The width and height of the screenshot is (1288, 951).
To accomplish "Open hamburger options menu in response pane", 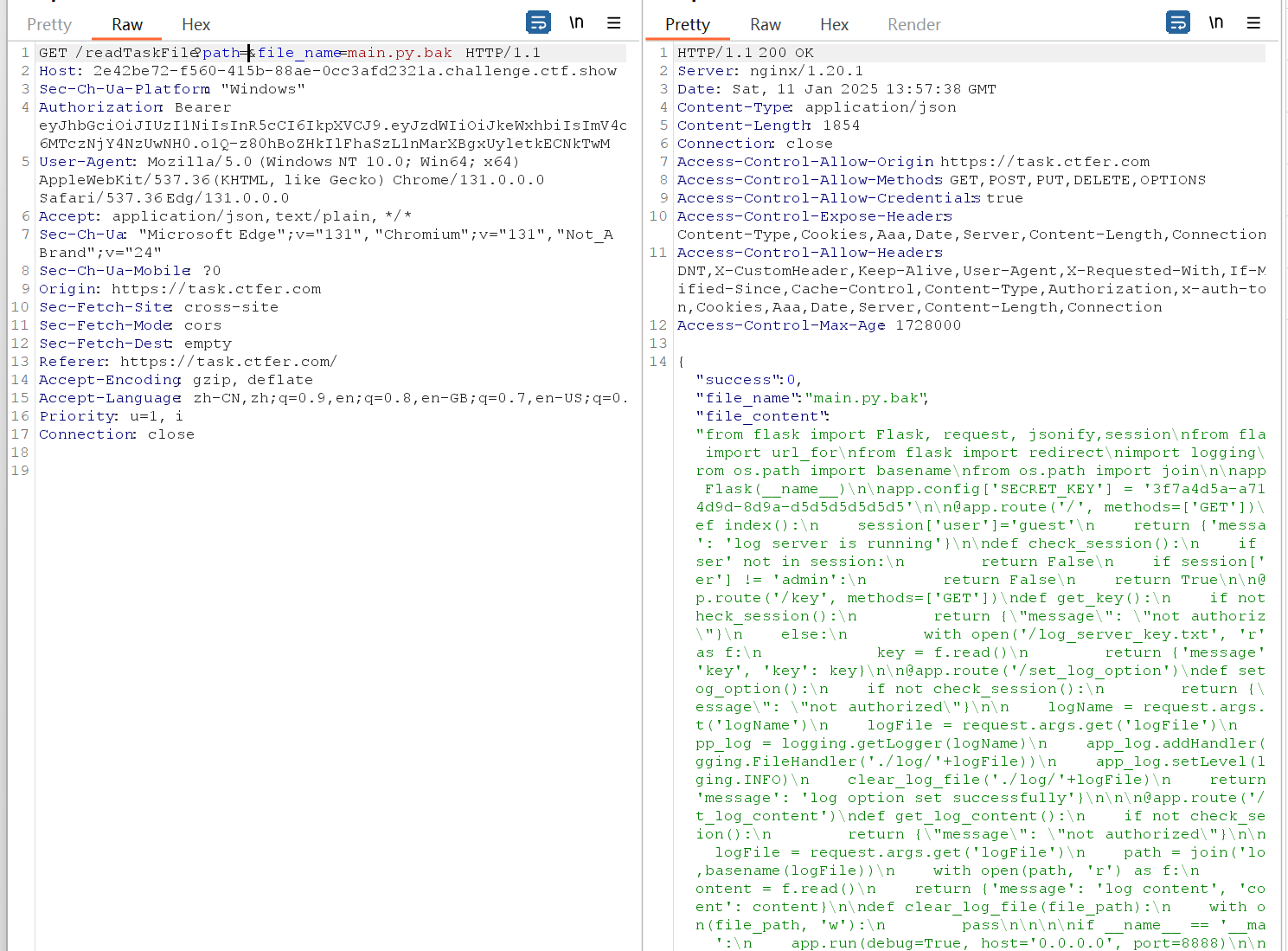I will pyautogui.click(x=1253, y=22).
